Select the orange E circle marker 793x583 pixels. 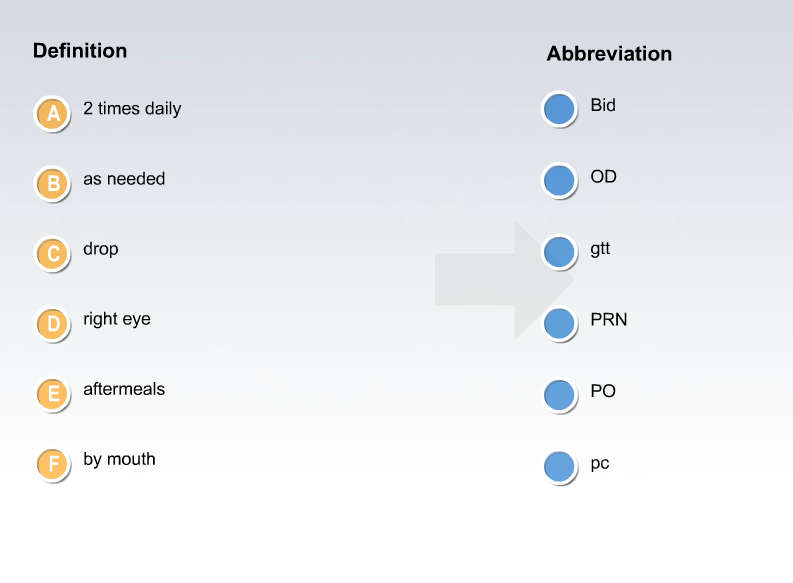pos(52,394)
